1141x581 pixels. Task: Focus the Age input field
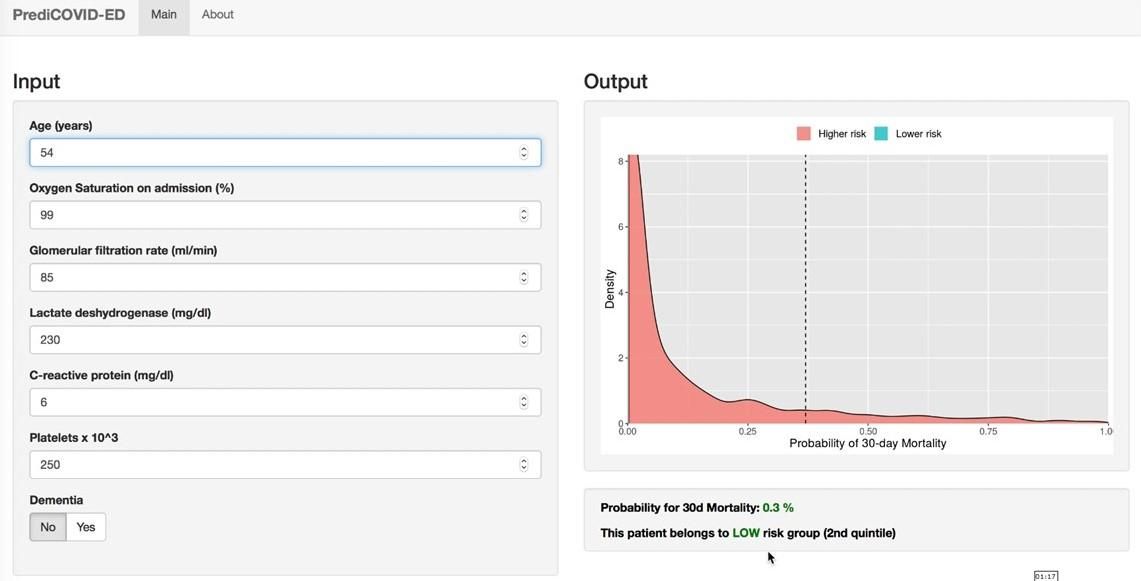tap(270, 152)
